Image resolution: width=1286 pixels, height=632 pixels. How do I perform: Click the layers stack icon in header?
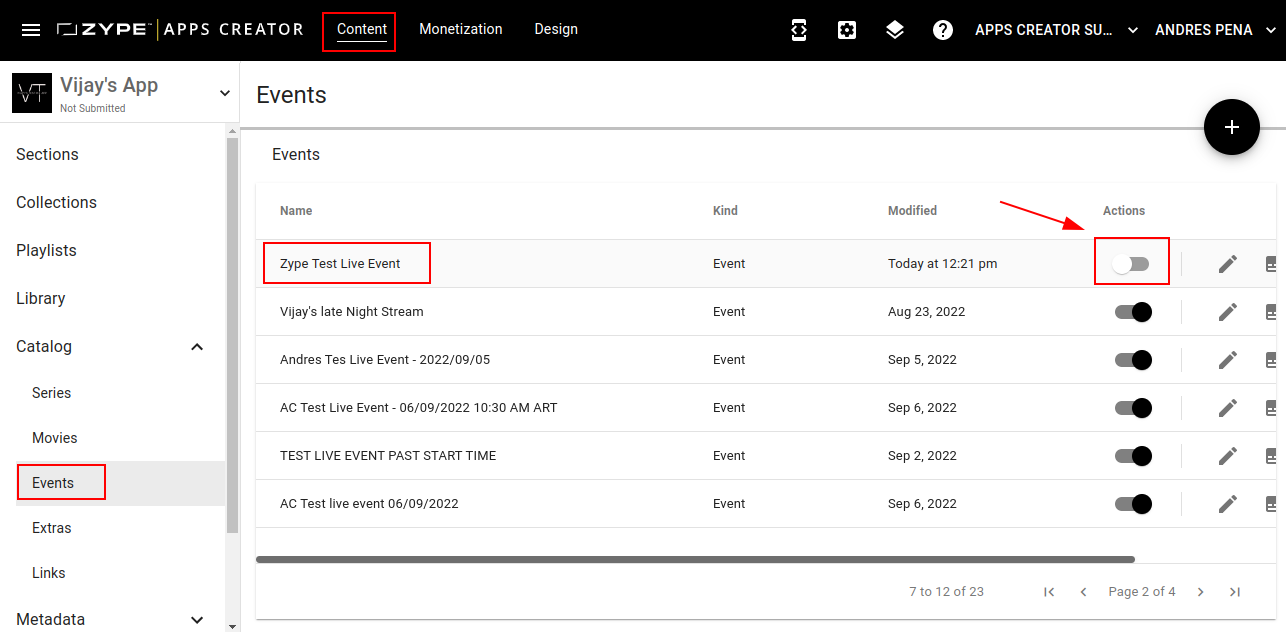pyautogui.click(x=895, y=30)
